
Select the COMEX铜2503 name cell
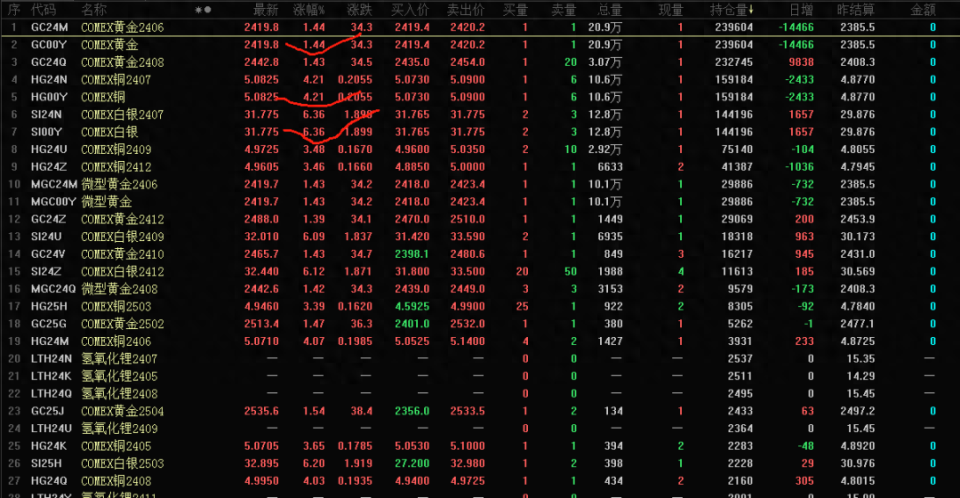coord(116,306)
